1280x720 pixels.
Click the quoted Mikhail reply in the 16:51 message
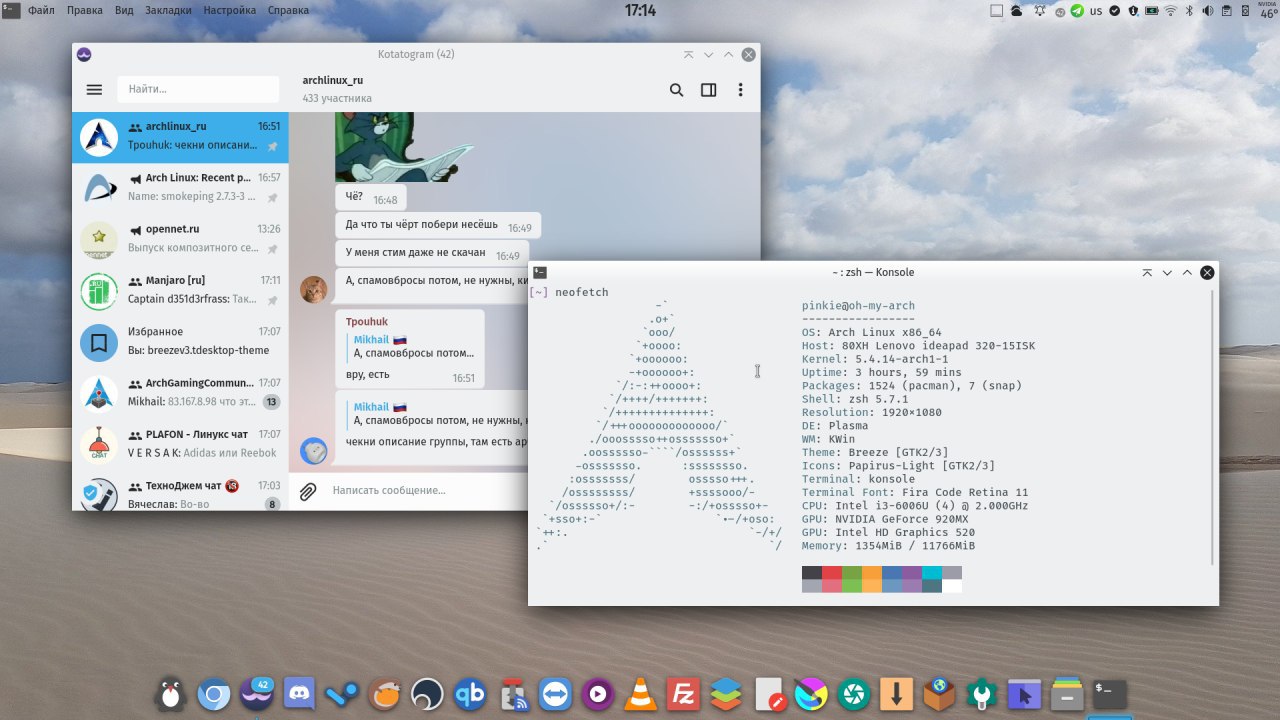click(413, 346)
